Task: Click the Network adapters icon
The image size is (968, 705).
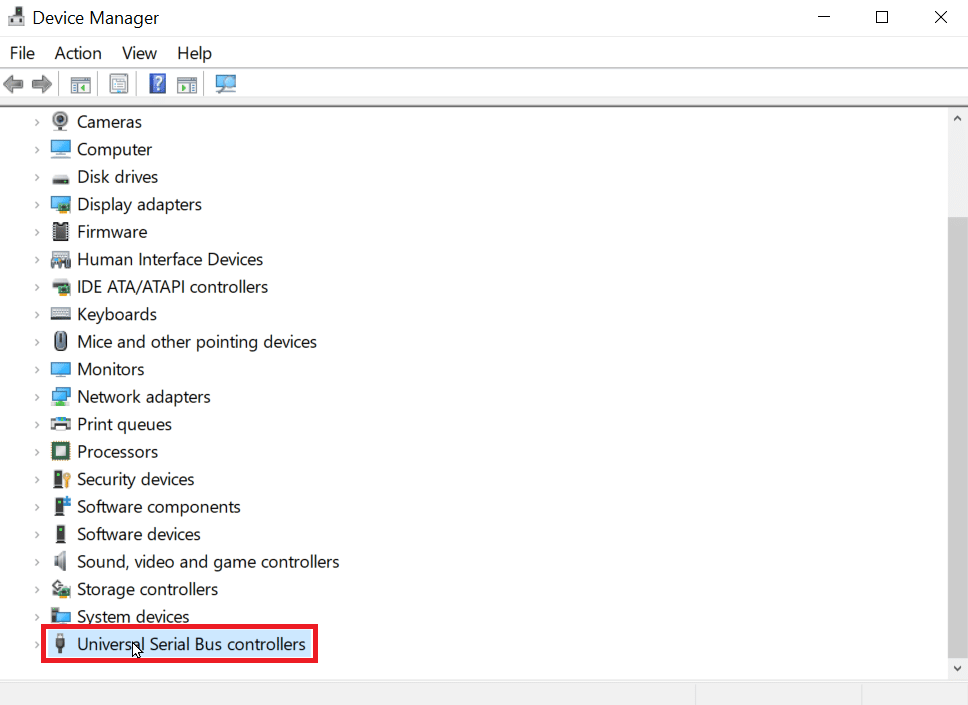Action: pyautogui.click(x=60, y=397)
